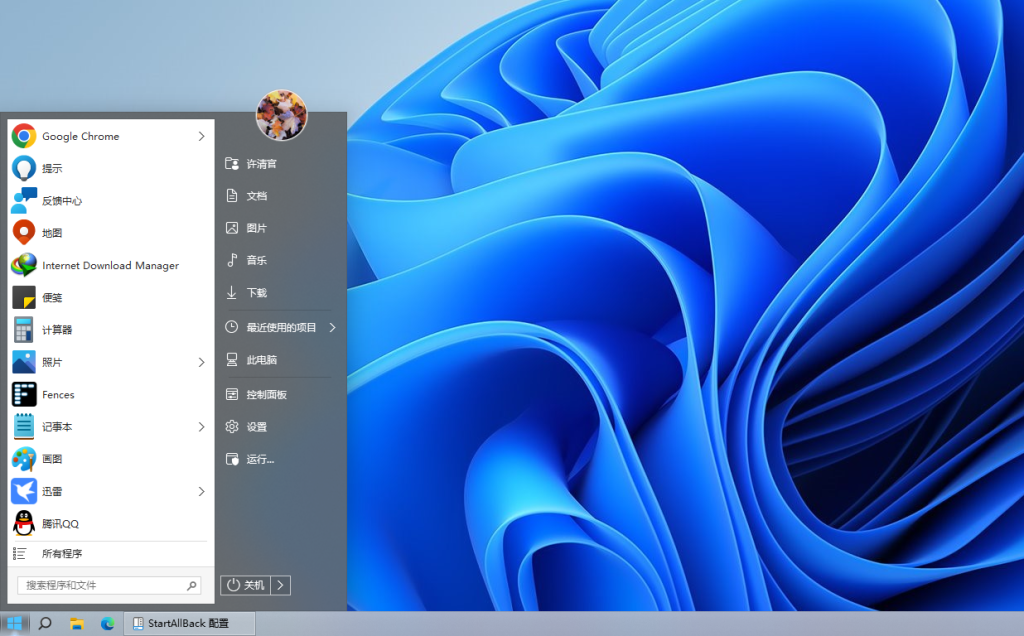Viewport: 1024px width, 636px height.
Task: Open the Fences app
Action: (x=58, y=394)
